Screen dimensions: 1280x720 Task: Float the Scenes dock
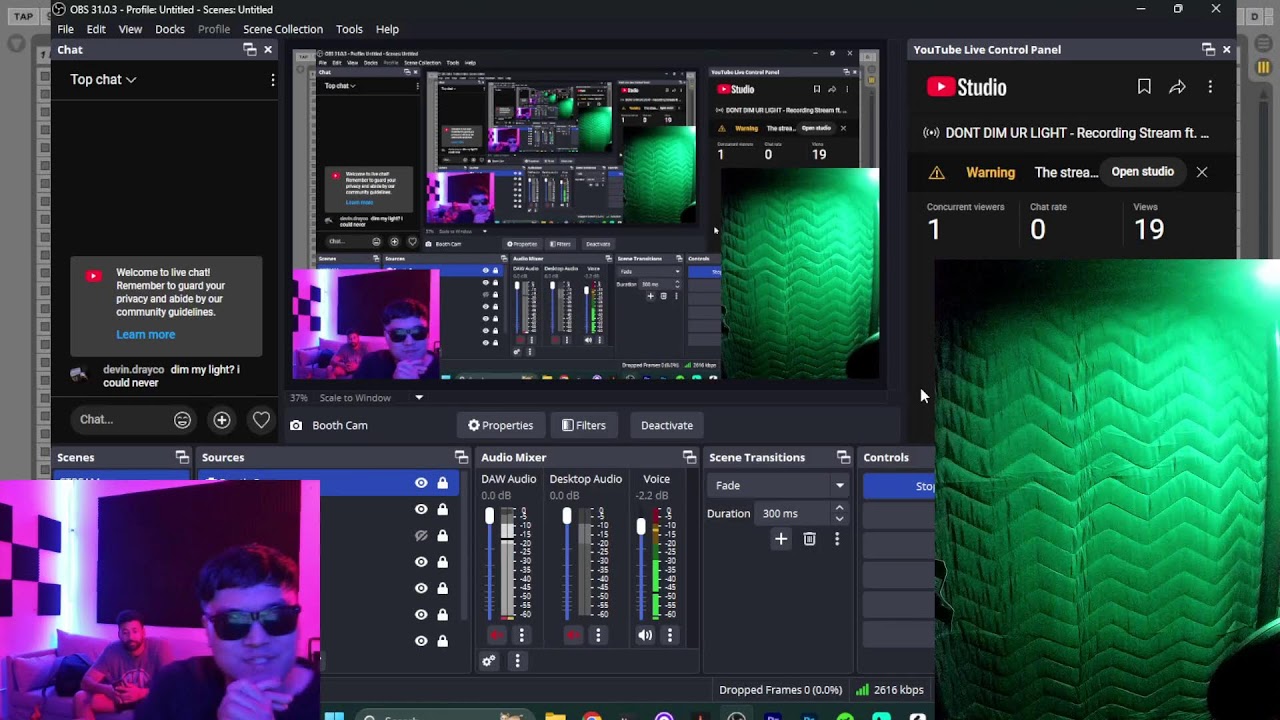pyautogui.click(x=182, y=457)
